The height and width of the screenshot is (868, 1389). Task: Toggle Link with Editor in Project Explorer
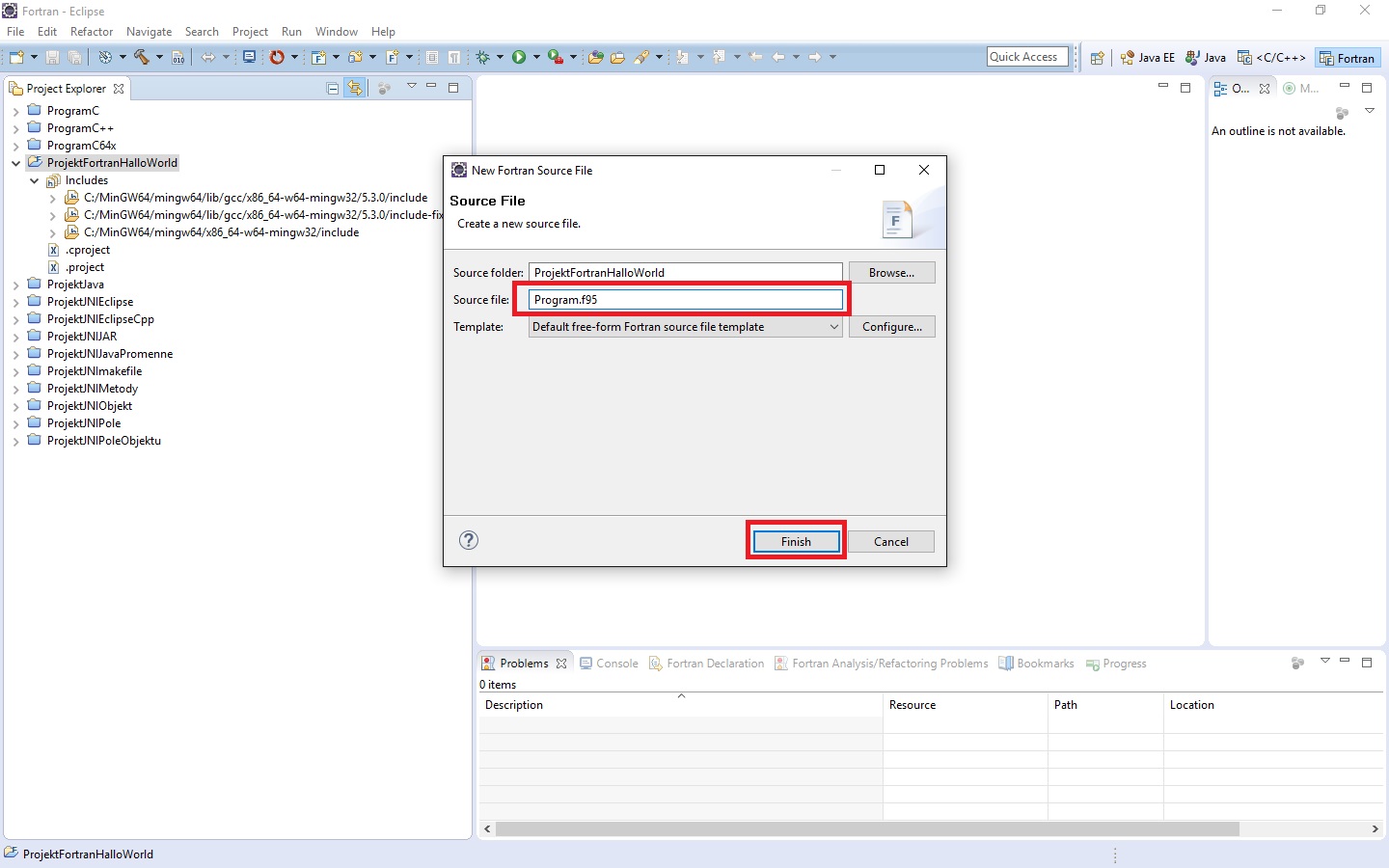coord(355,88)
